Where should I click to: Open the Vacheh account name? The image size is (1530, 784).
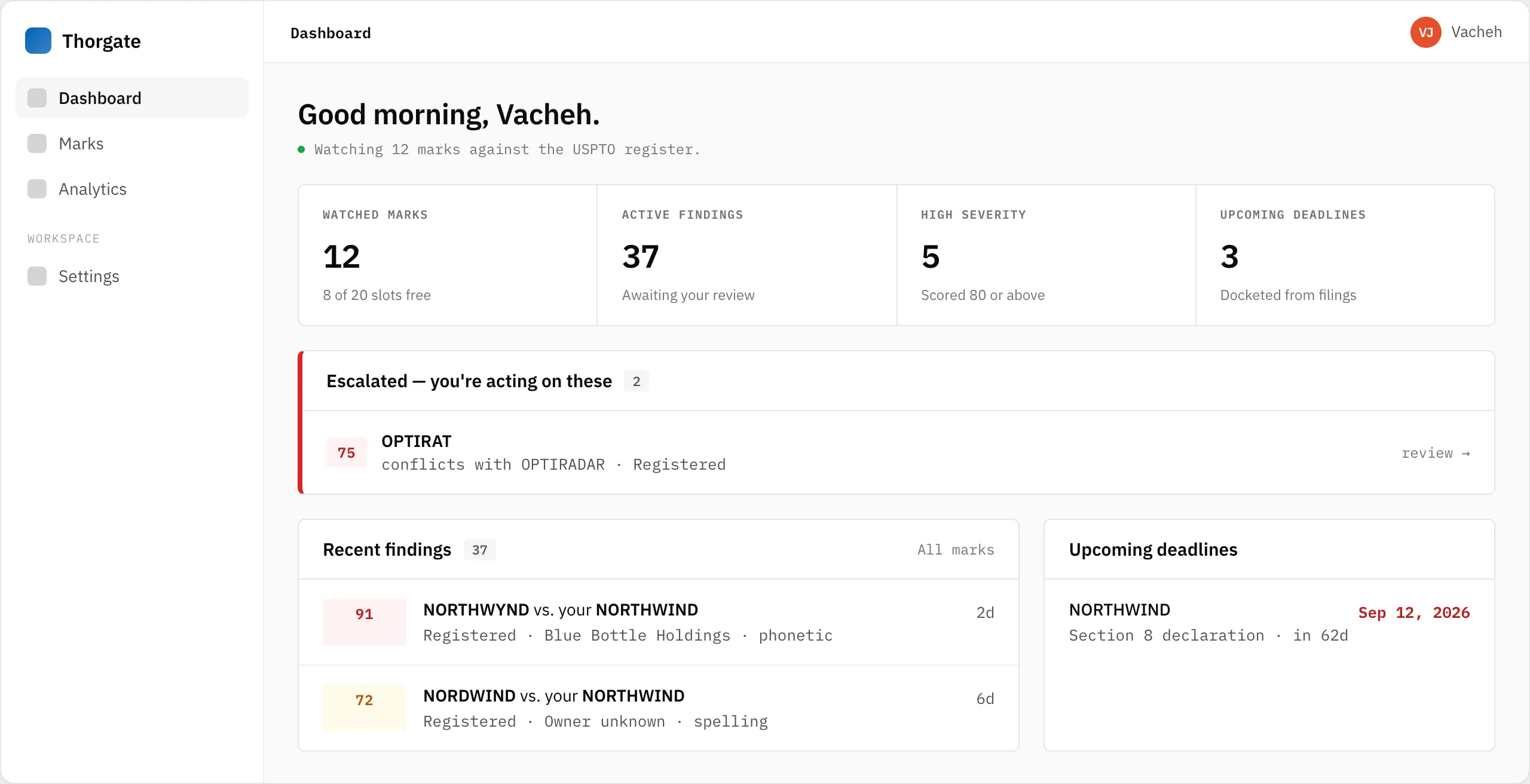tap(1476, 32)
